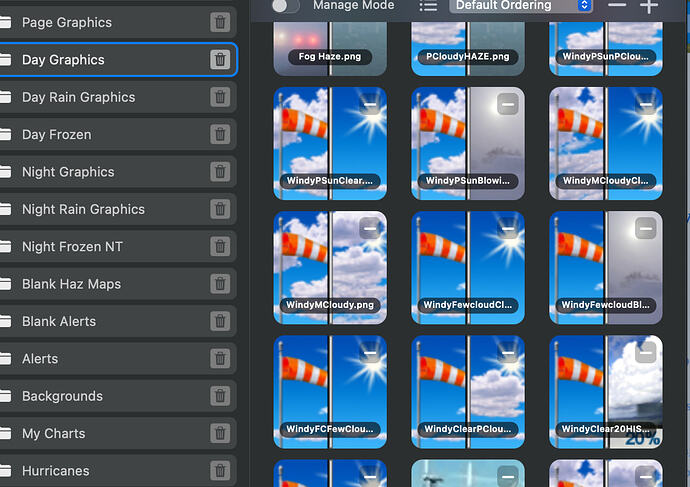Screen dimensions: 690x487
Task: Select the WindyPSunPClou thumbnail
Action: coord(606,49)
